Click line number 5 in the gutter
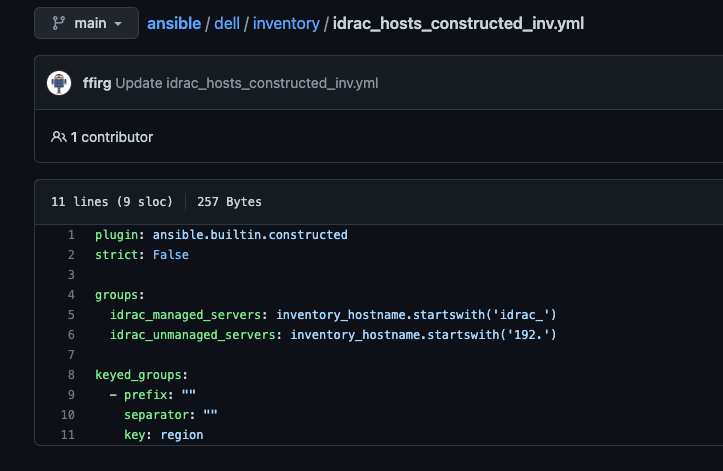Image resolution: width=723 pixels, height=471 pixels. (x=71, y=315)
